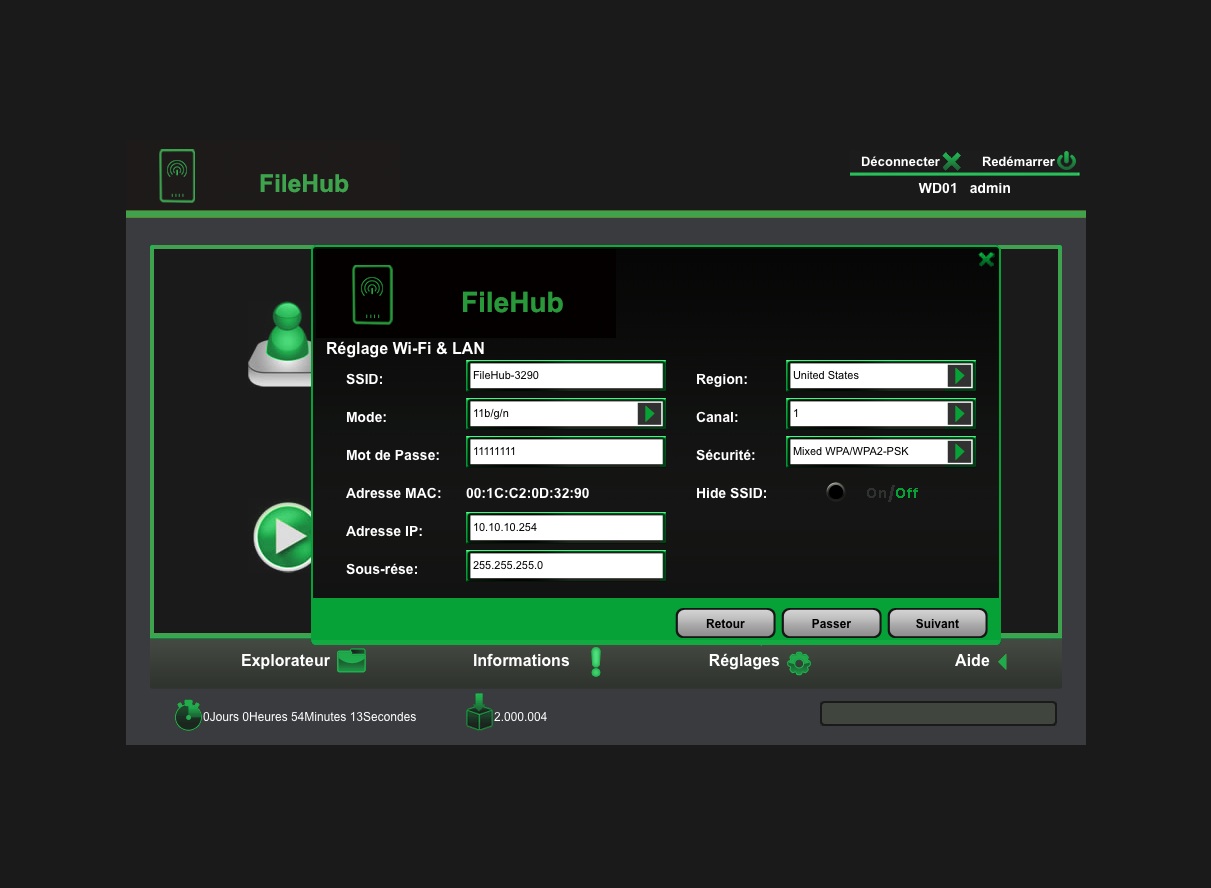Expand the Mode dropdown arrow
Screen dimensions: 1211x888
coord(649,413)
